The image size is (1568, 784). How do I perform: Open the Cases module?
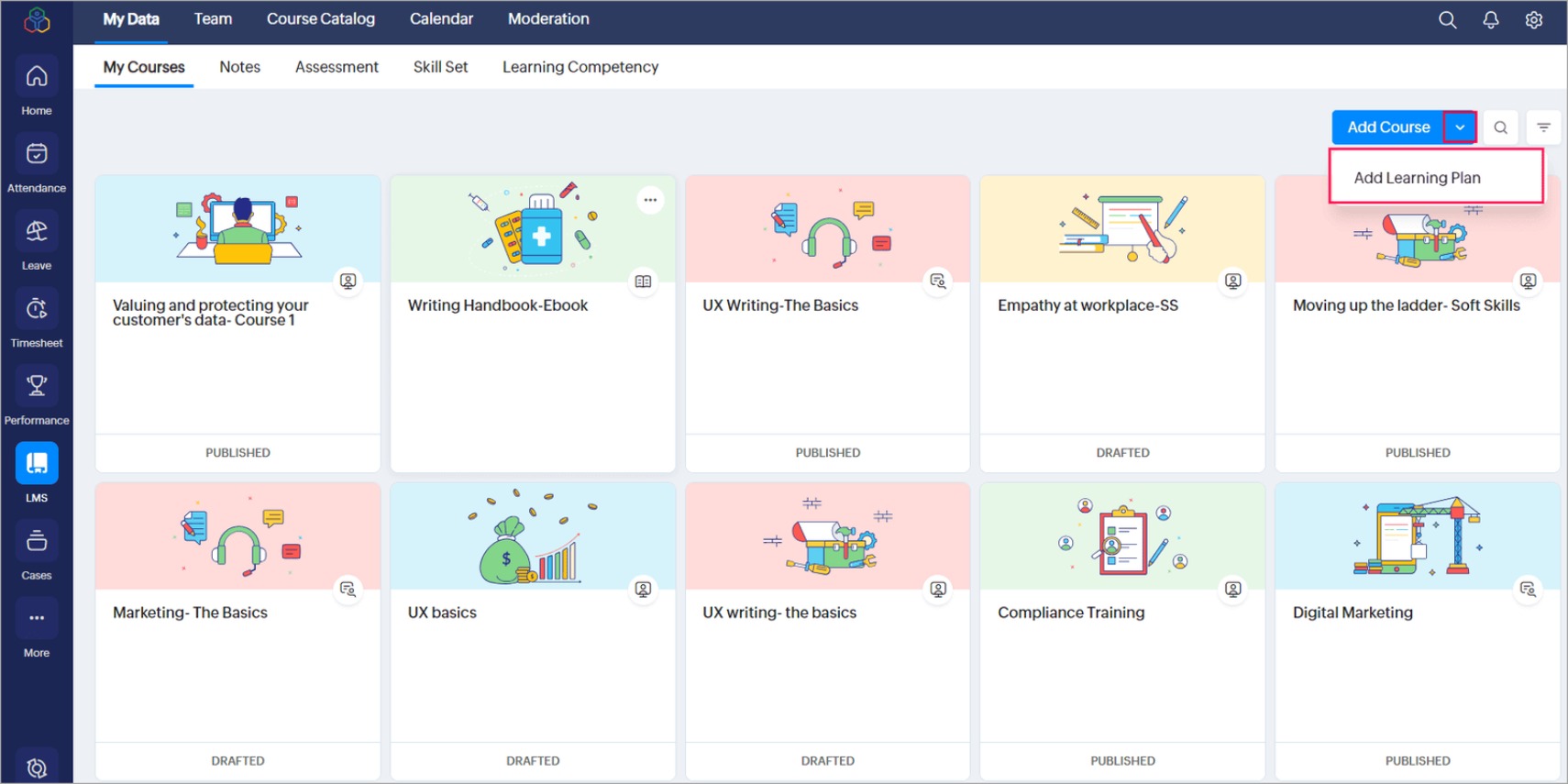click(x=37, y=551)
